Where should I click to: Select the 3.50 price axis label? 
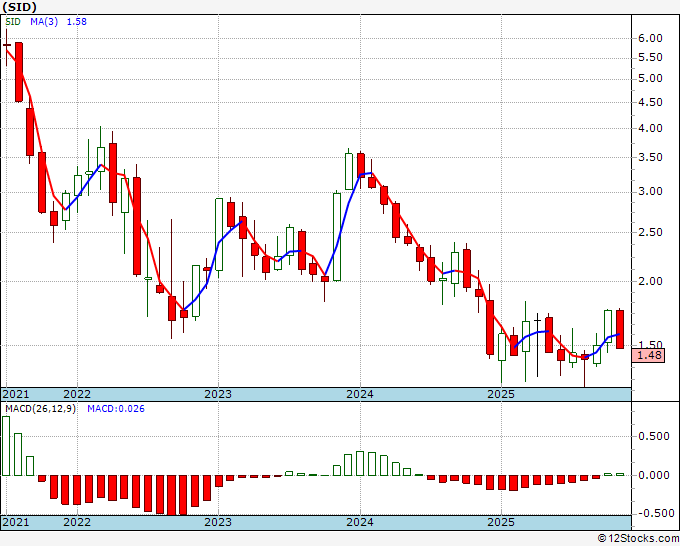click(651, 157)
